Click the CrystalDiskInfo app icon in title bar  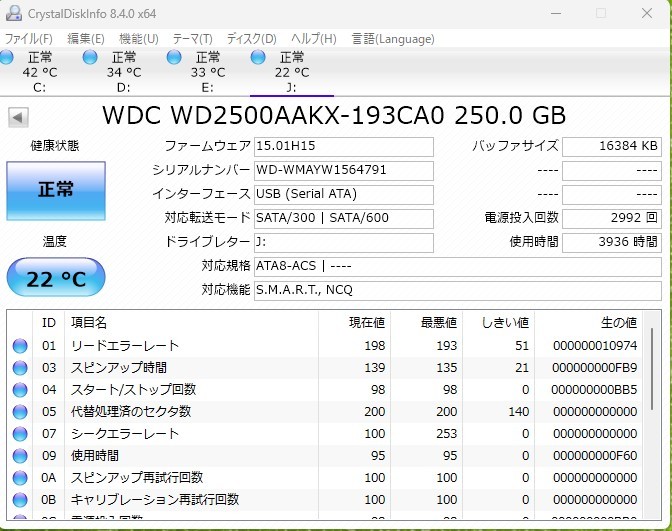(x=12, y=13)
